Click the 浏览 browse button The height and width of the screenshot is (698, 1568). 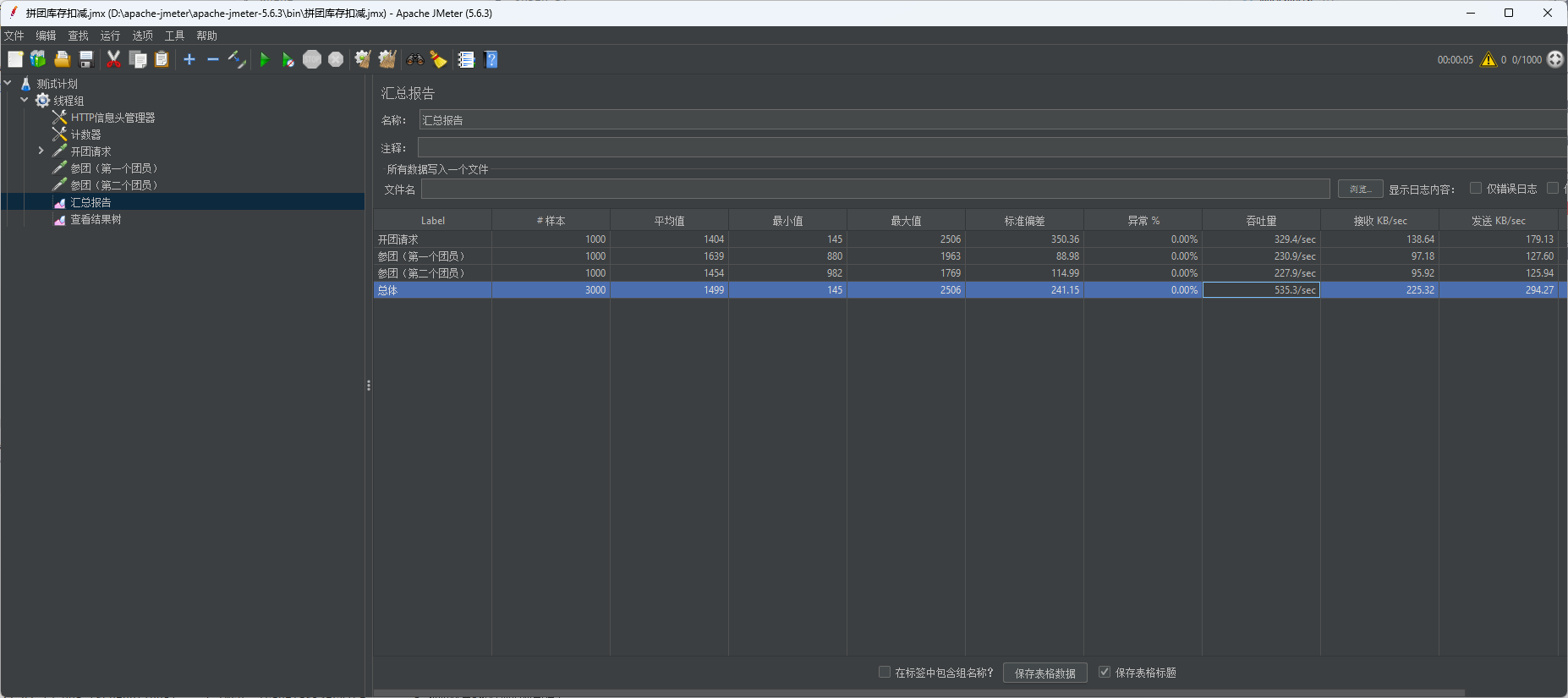(x=1360, y=189)
